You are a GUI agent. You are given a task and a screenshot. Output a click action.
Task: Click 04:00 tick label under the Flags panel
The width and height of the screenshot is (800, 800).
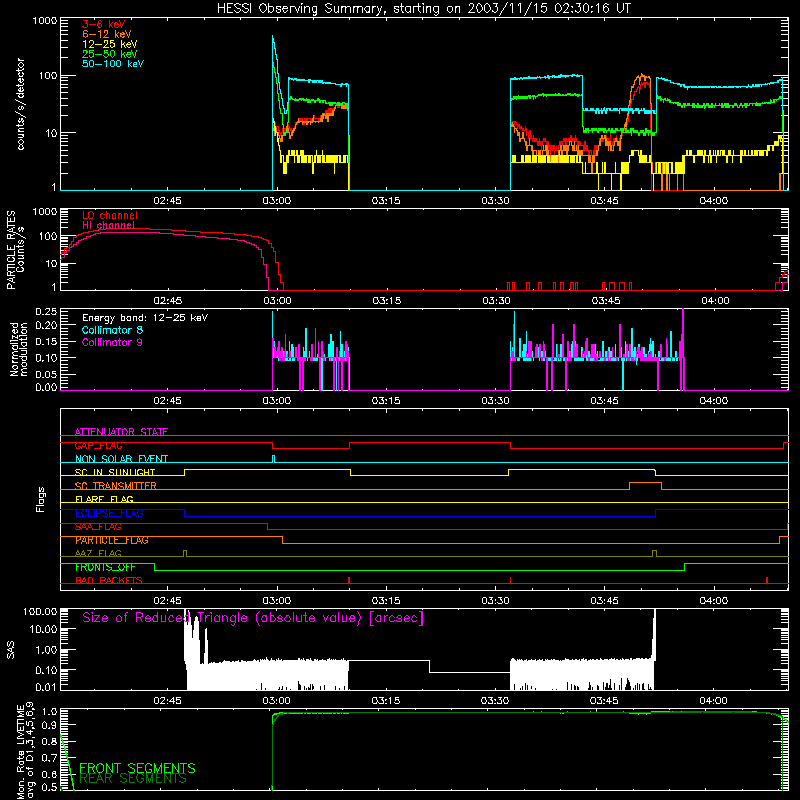tap(714, 601)
